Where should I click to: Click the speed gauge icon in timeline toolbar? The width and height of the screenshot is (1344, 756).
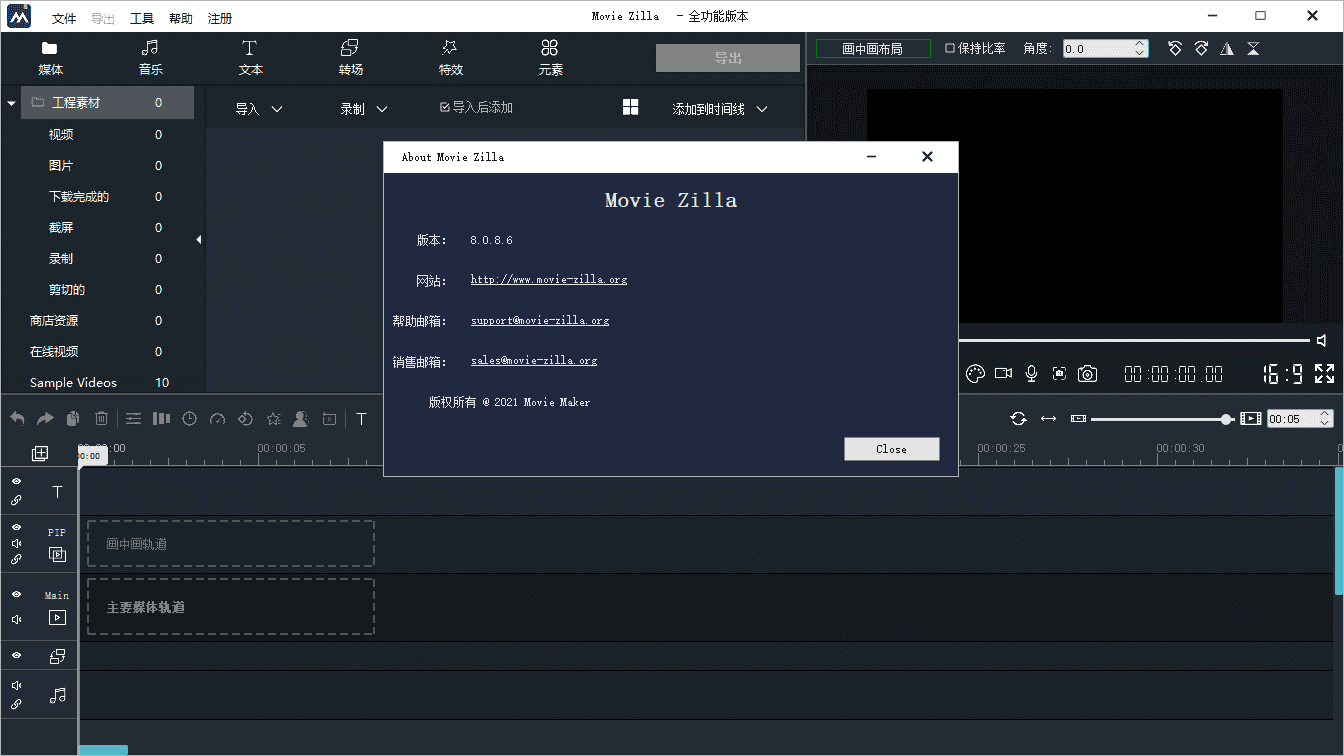(x=217, y=419)
